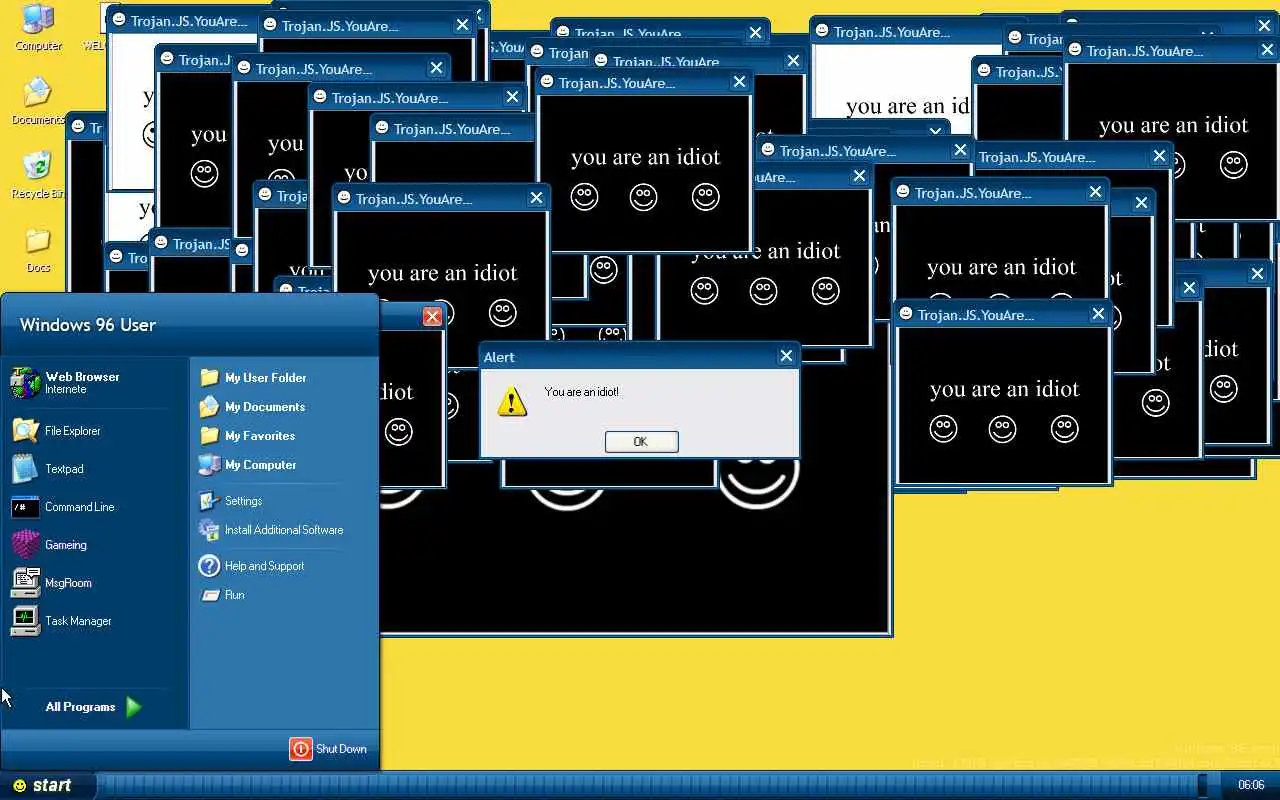Open the Command Line icon
The image size is (1280, 800).
tap(25, 507)
